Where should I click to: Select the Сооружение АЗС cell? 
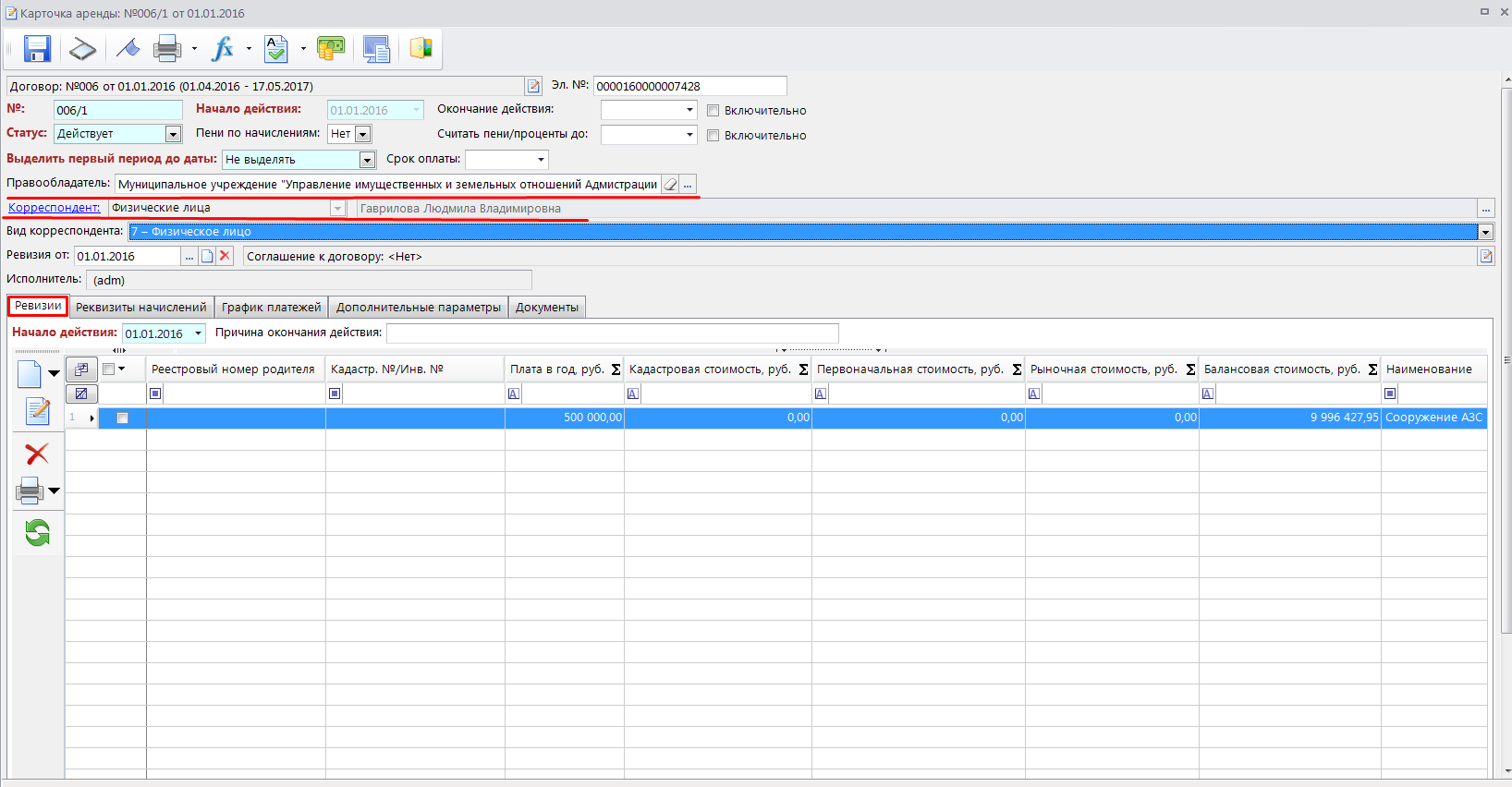[x=1434, y=418]
